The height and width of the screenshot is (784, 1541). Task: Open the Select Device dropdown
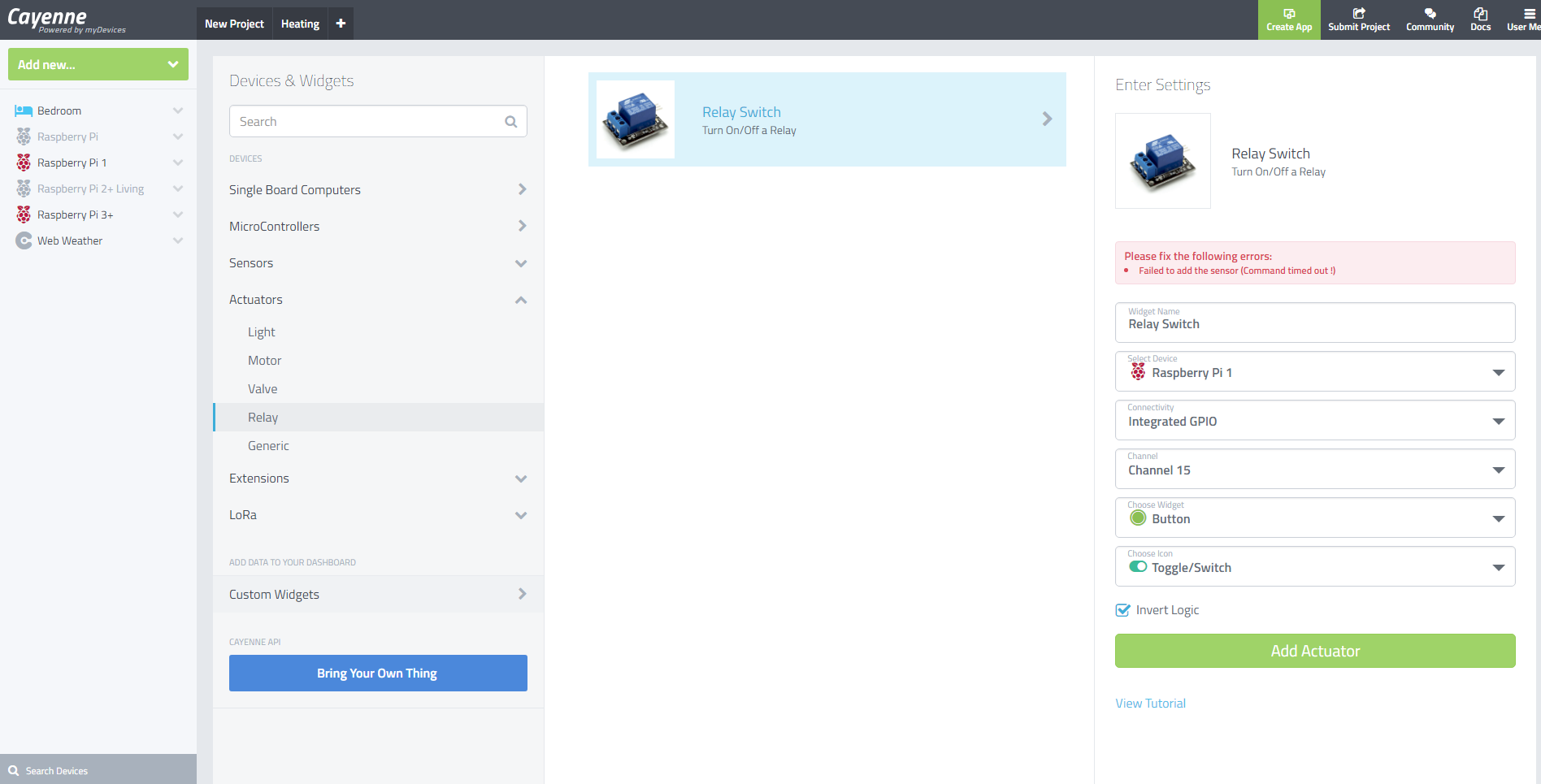(1315, 371)
